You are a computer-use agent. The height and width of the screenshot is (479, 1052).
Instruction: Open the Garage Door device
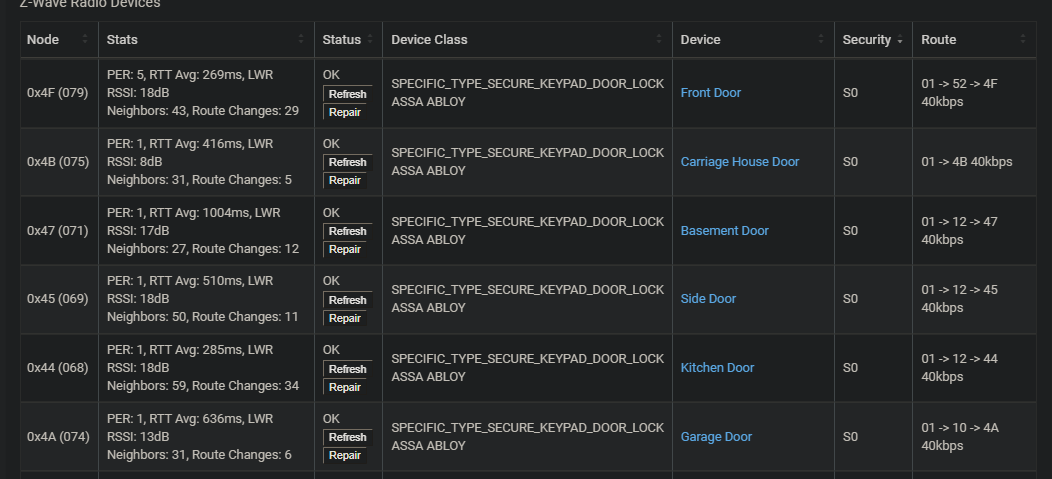click(716, 437)
